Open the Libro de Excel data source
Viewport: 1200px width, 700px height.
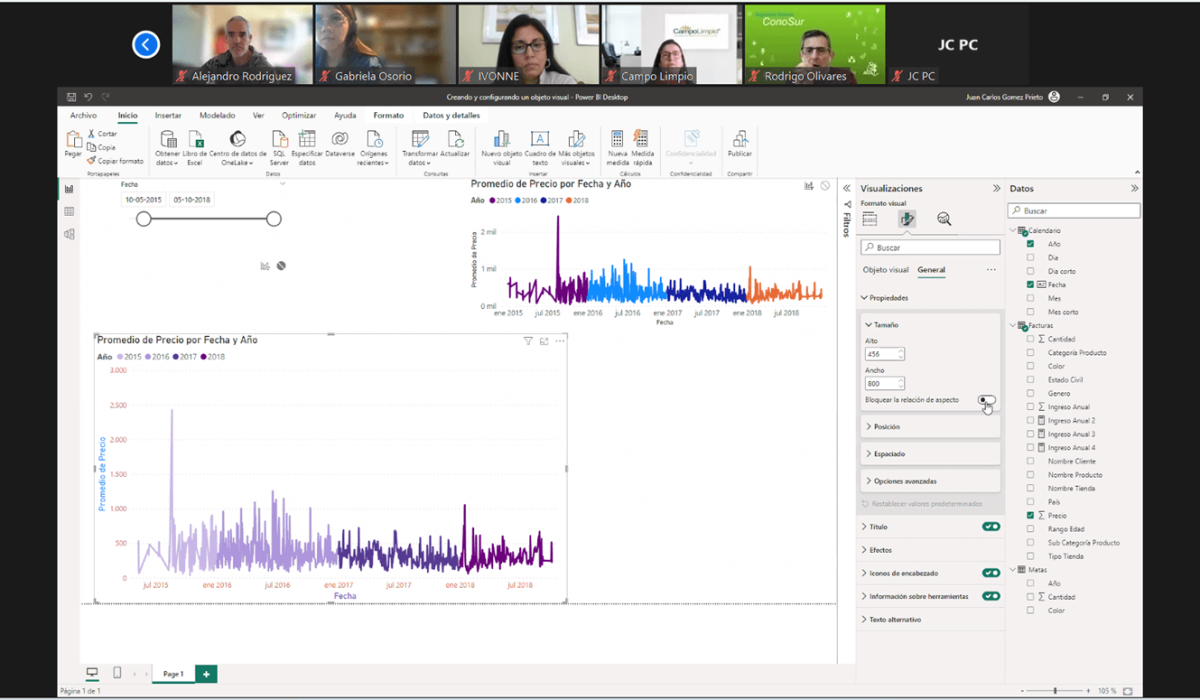[x=194, y=140]
